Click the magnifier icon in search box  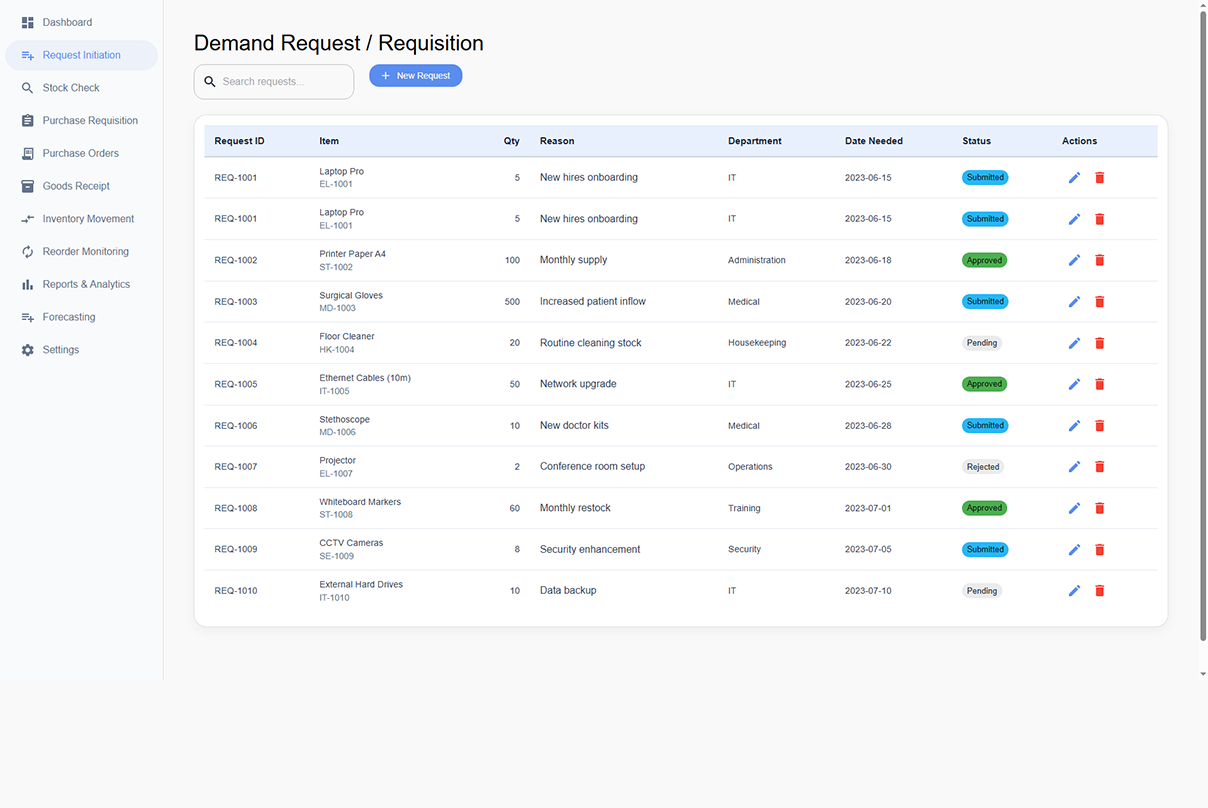pos(210,82)
